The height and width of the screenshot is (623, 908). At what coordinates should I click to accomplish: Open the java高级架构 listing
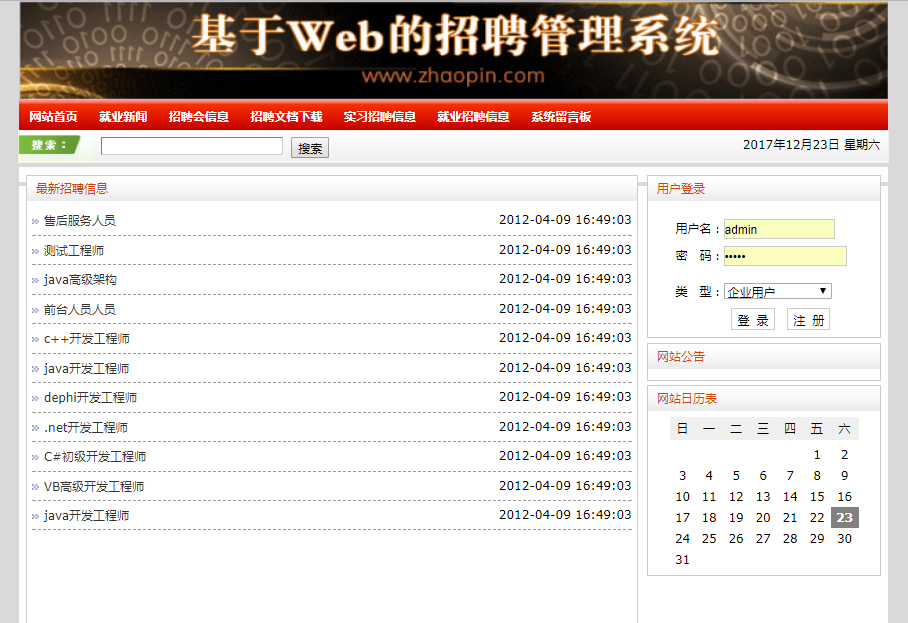tap(80, 280)
